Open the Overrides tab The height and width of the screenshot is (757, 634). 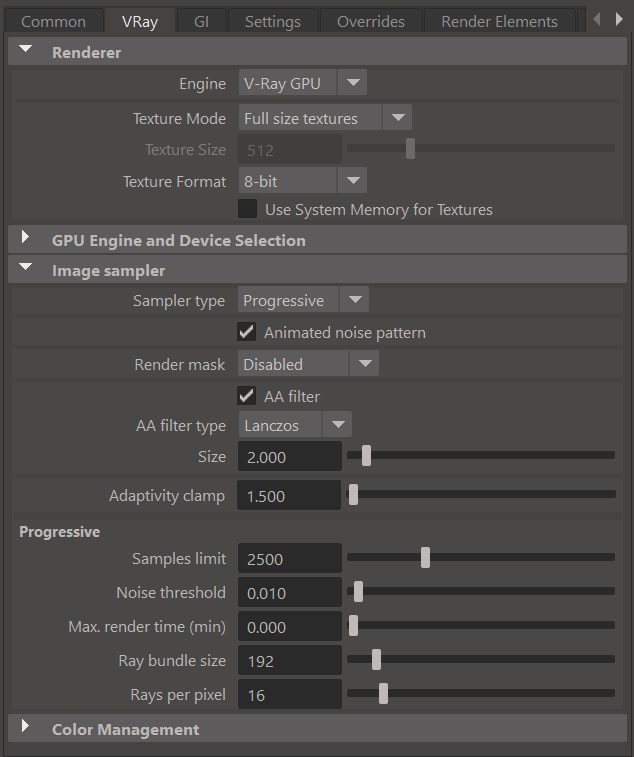370,21
